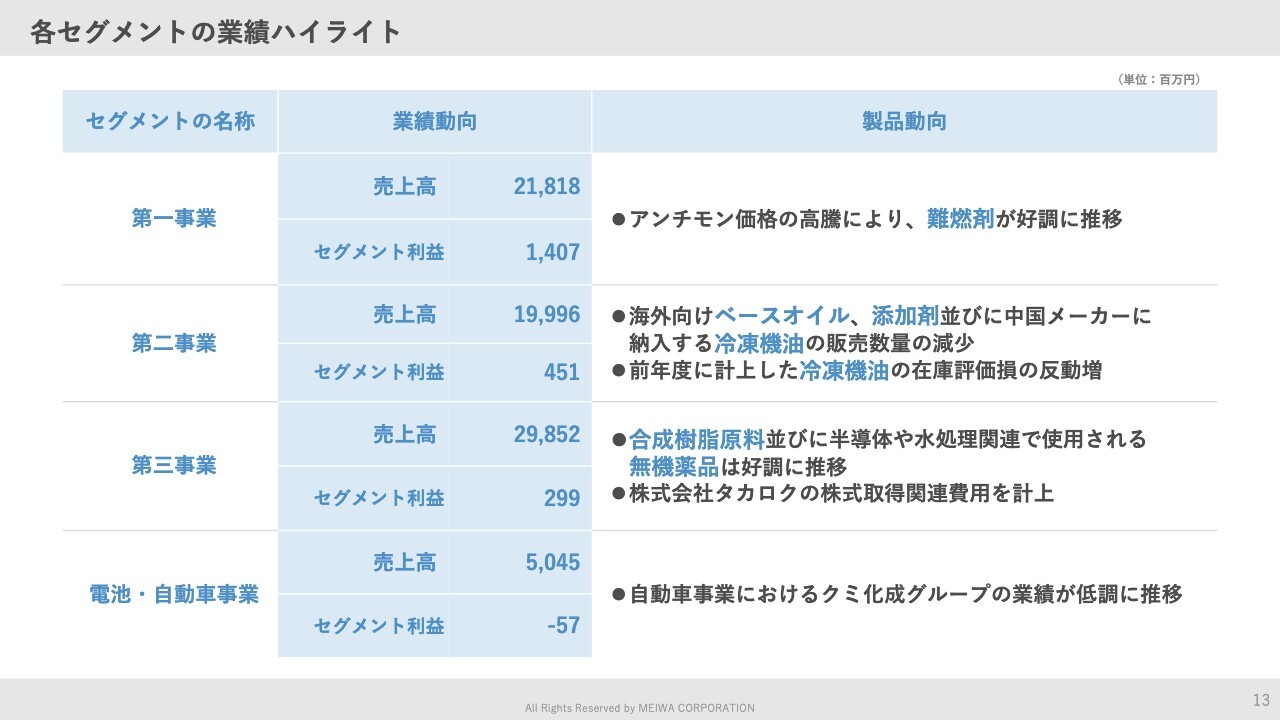Select the 製品動向 column header

[904, 122]
